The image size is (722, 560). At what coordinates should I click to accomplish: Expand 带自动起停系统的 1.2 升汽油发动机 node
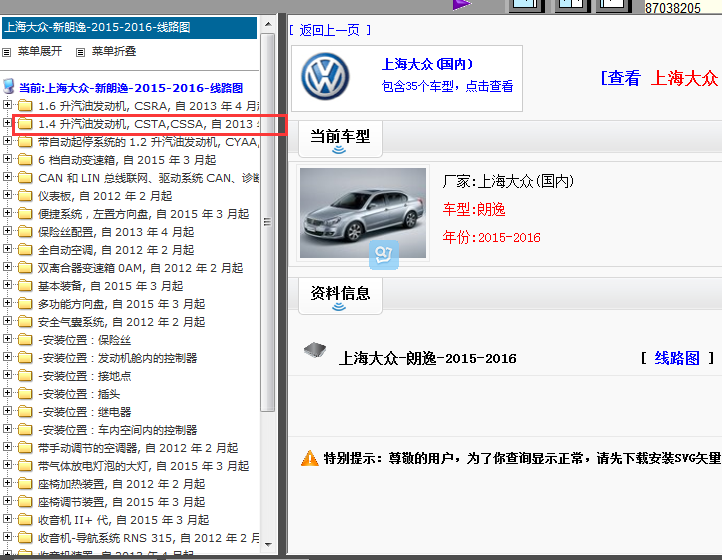pos(7,140)
